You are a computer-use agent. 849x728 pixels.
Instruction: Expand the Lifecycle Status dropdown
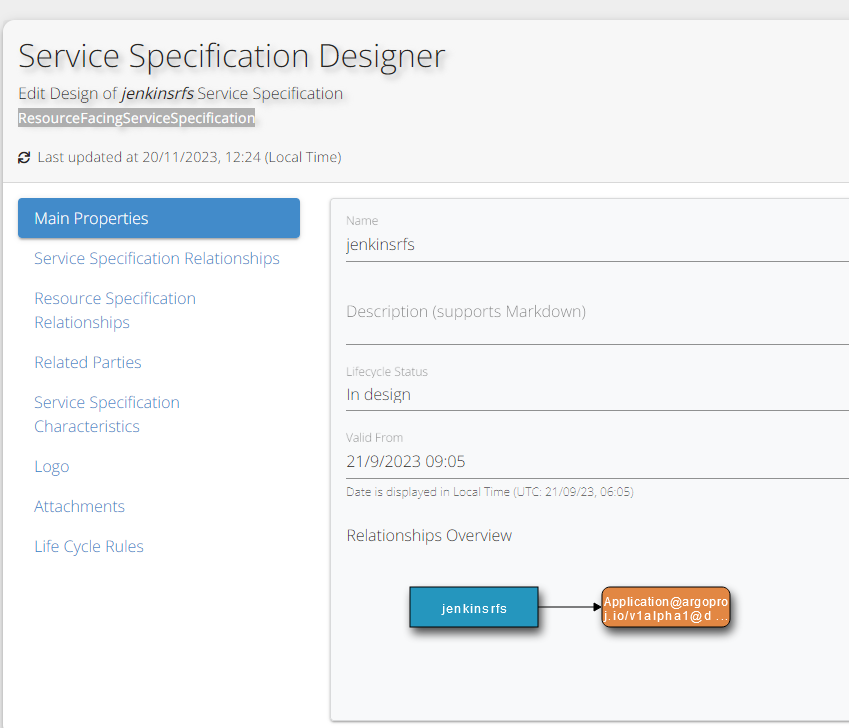[595, 395]
